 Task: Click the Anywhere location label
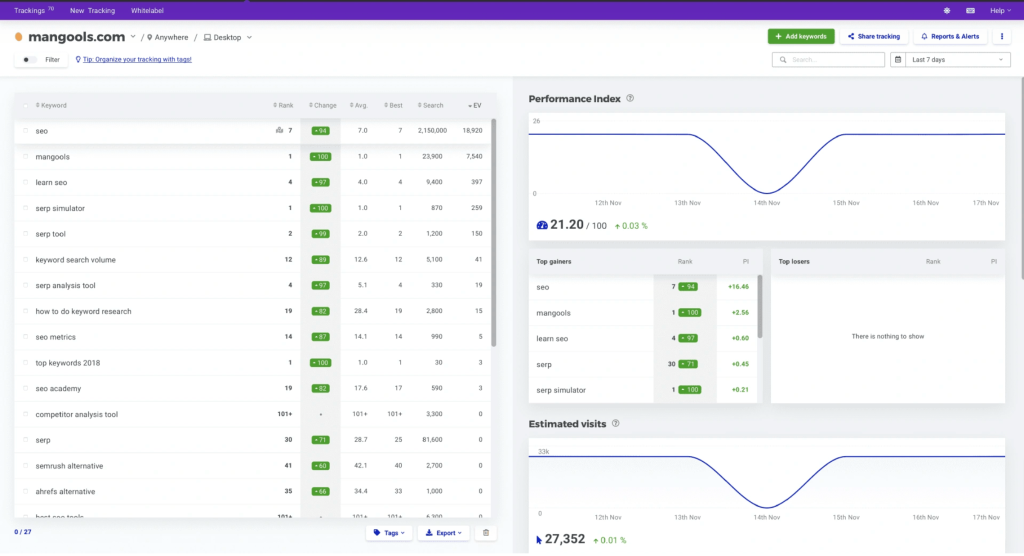172,37
